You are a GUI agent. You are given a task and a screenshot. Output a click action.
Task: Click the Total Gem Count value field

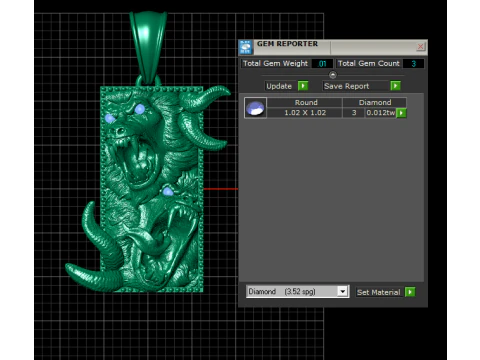413,64
